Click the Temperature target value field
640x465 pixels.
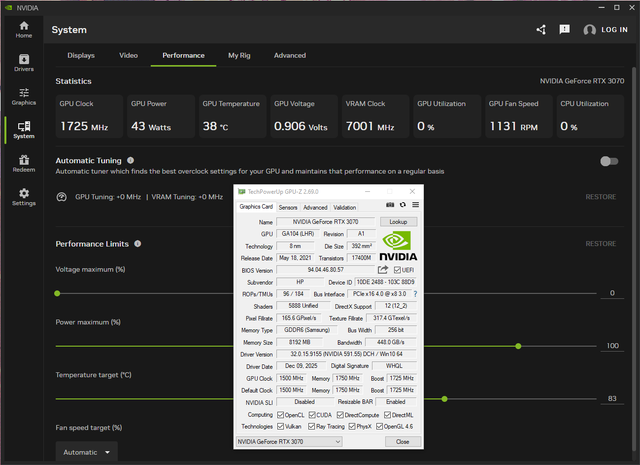tap(612, 398)
